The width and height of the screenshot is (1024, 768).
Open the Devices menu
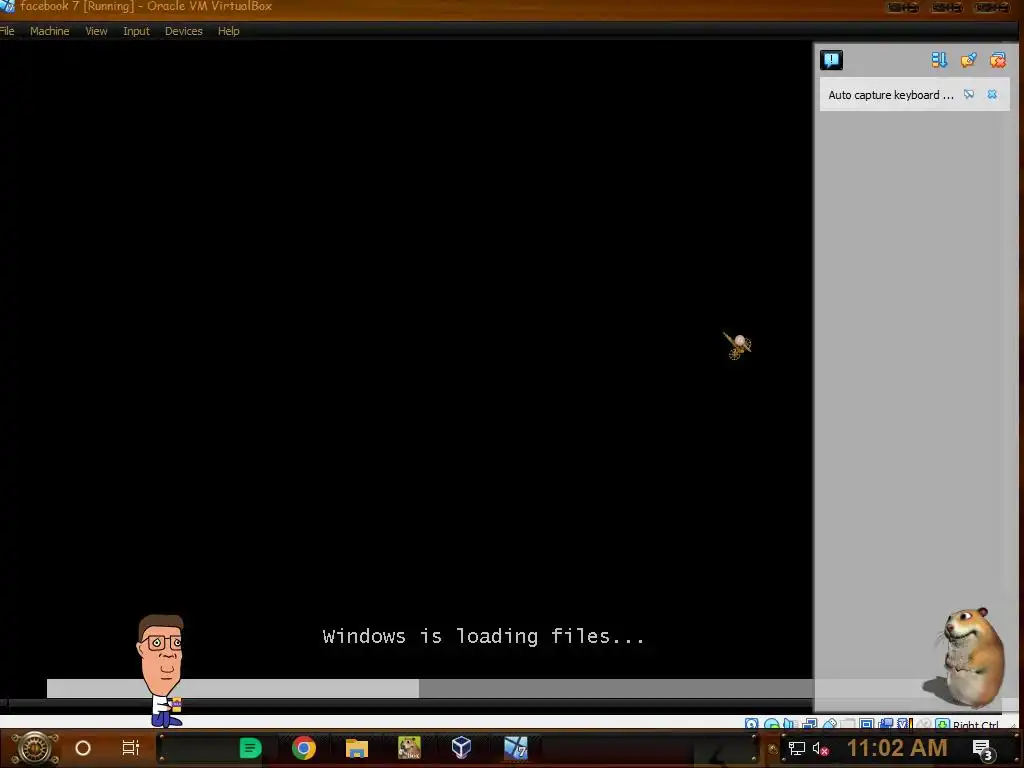tap(184, 31)
